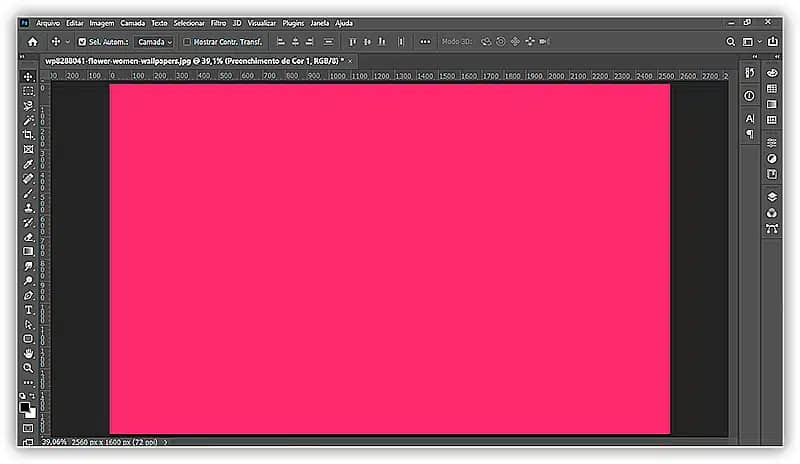800x464 pixels.
Task: Open the Arquivo menu
Action: coord(48,23)
